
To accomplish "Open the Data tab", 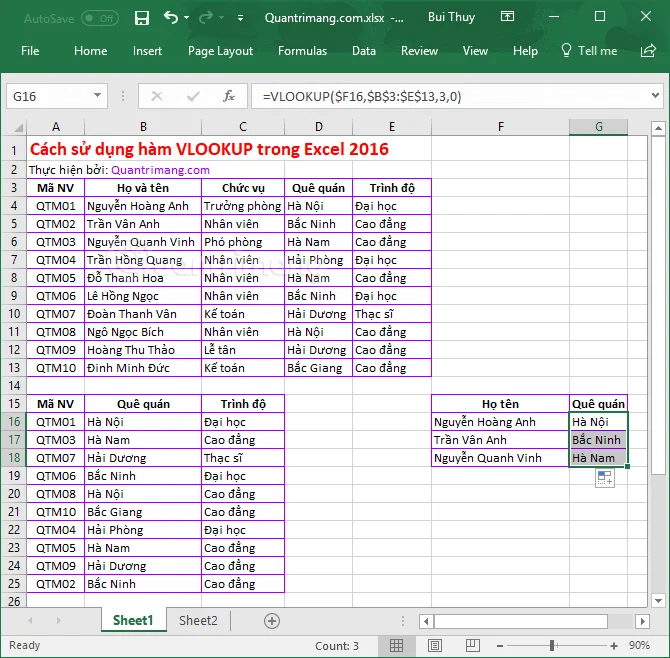I will click(364, 51).
